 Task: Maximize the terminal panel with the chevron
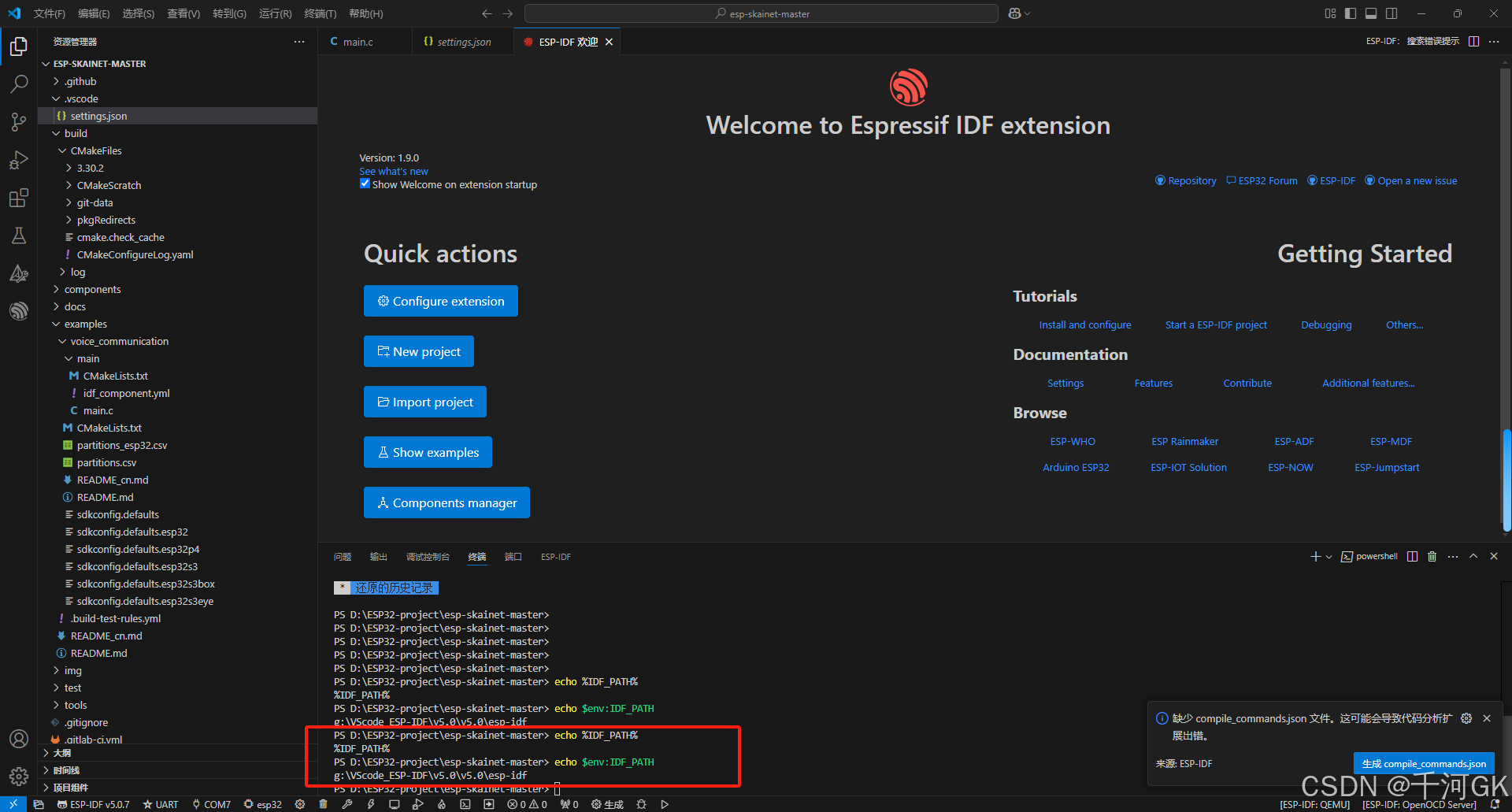pyautogui.click(x=1473, y=556)
